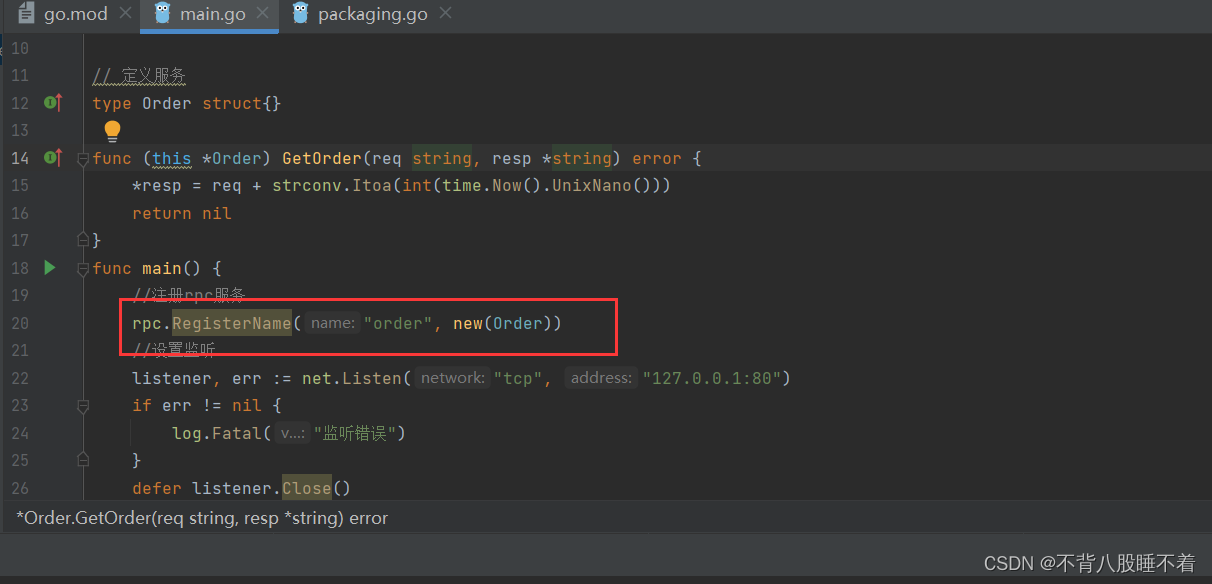Viewport: 1212px width, 584px height.
Task: Click the "tcp" string literal
Action: pyautogui.click(x=517, y=378)
